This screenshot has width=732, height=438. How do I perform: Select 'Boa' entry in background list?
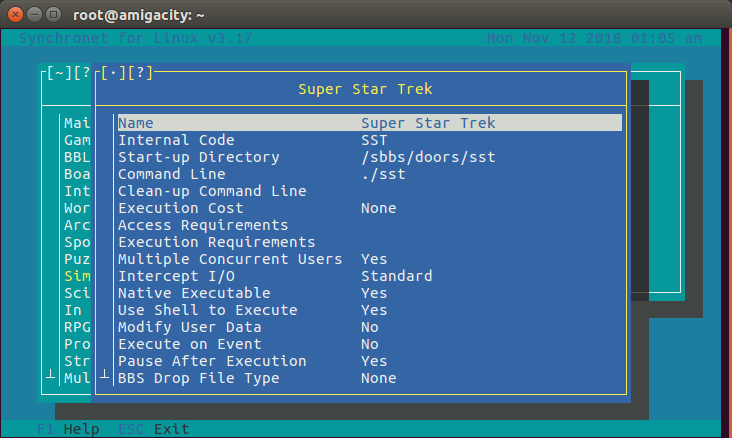[x=77, y=174]
